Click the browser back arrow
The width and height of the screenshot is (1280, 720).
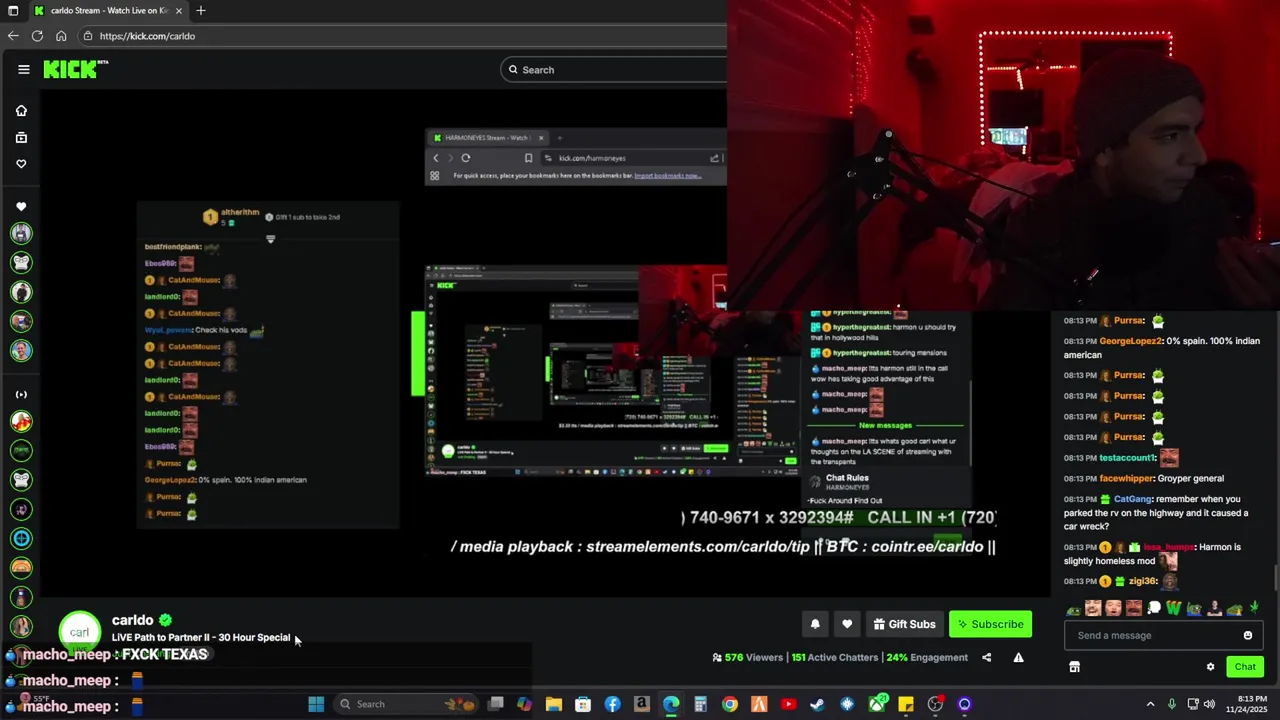pyautogui.click(x=13, y=36)
